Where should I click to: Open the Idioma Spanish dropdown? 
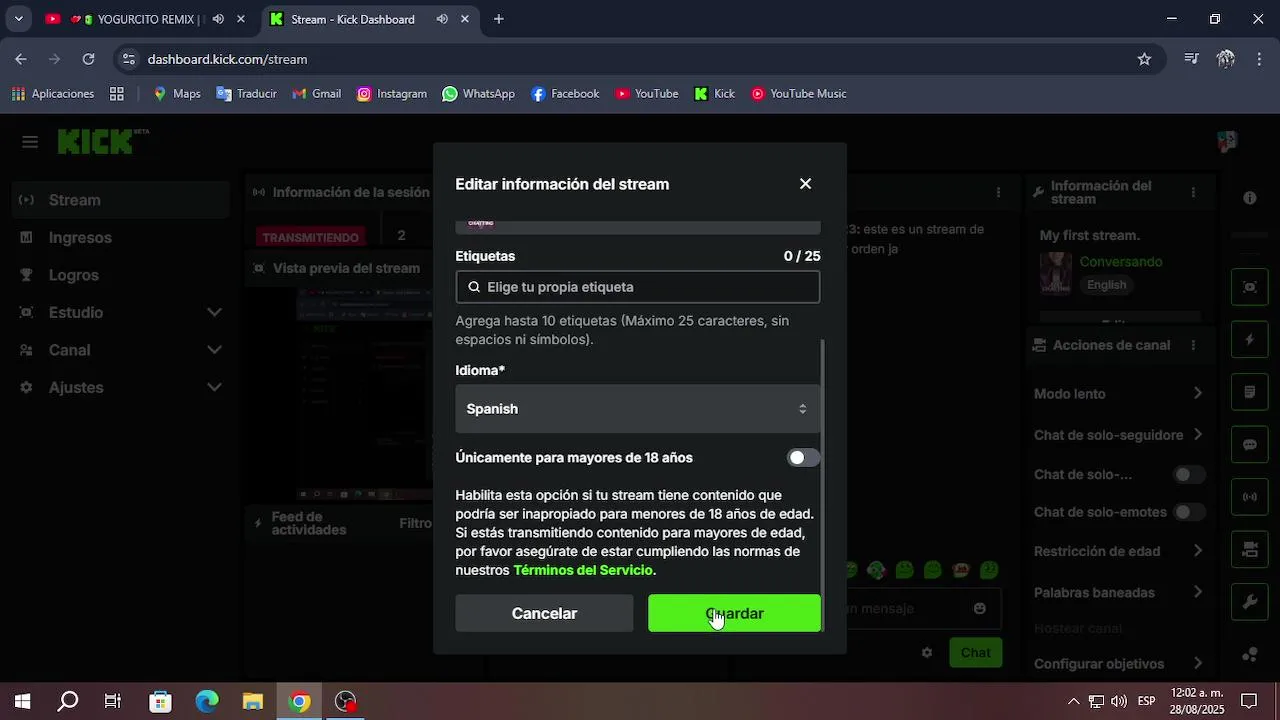[638, 409]
